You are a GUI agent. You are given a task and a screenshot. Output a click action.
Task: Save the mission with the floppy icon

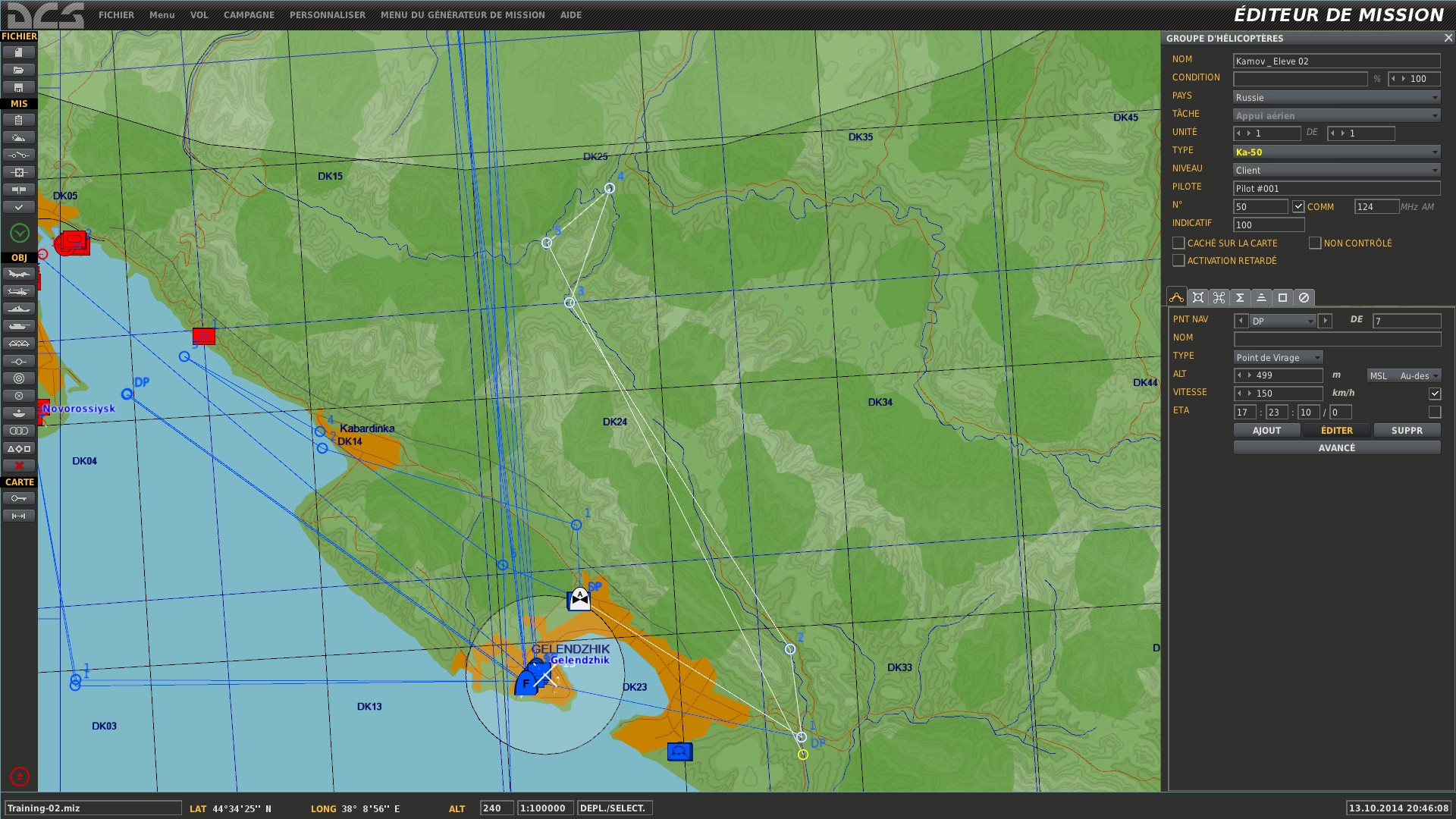(19, 87)
